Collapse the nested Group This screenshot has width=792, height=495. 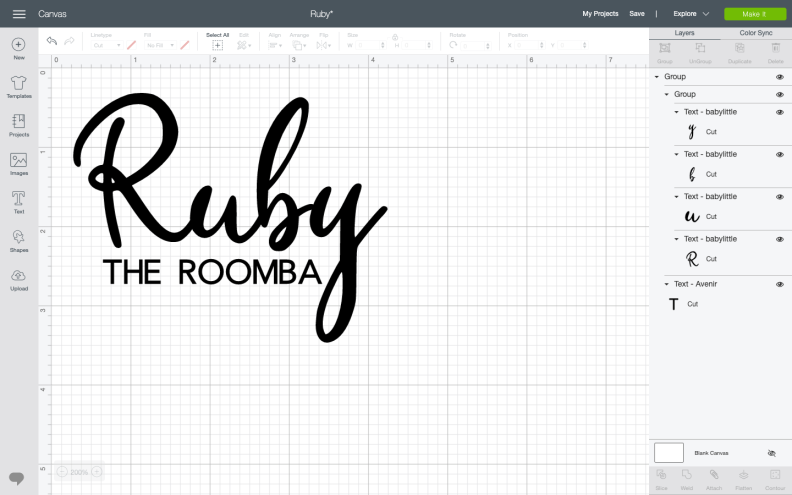(x=666, y=94)
